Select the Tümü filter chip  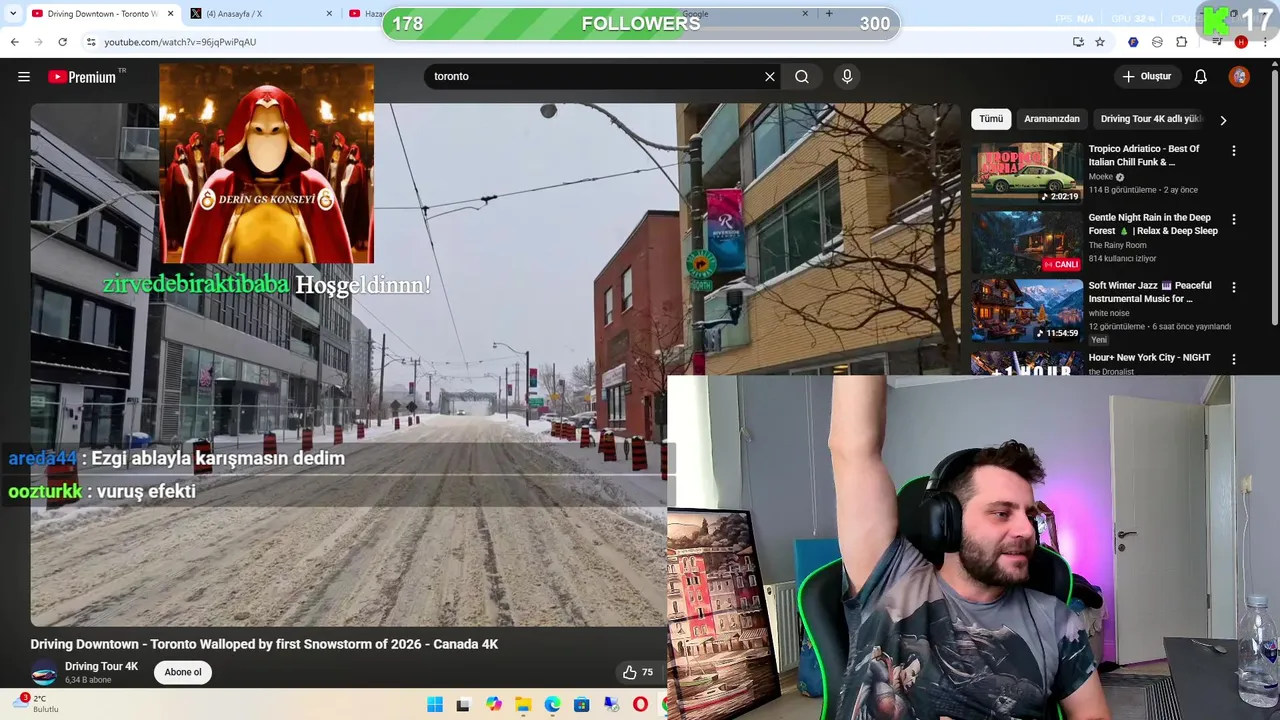[991, 119]
